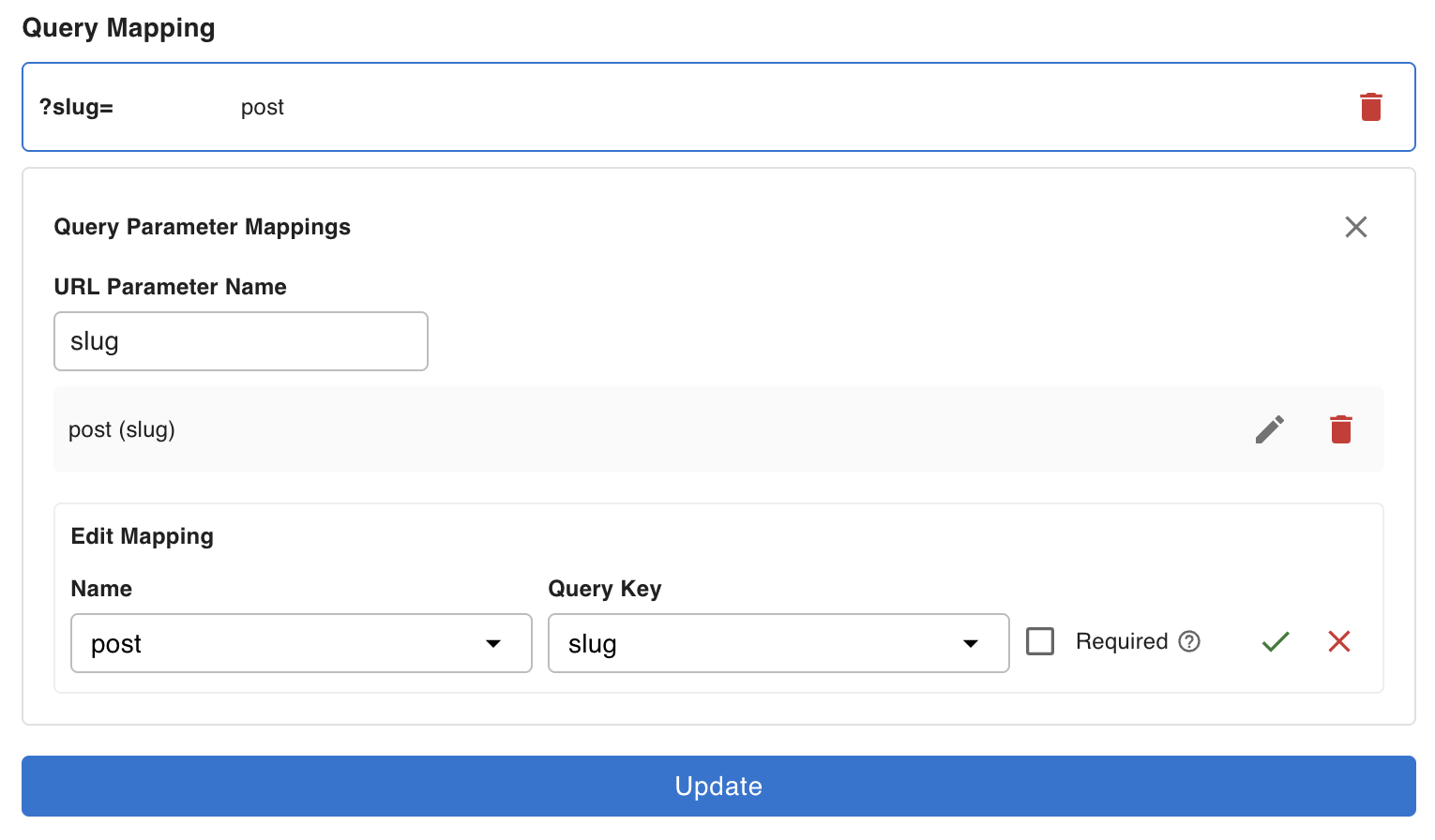
Task: Click the Query Key field label
Action: [x=604, y=589]
